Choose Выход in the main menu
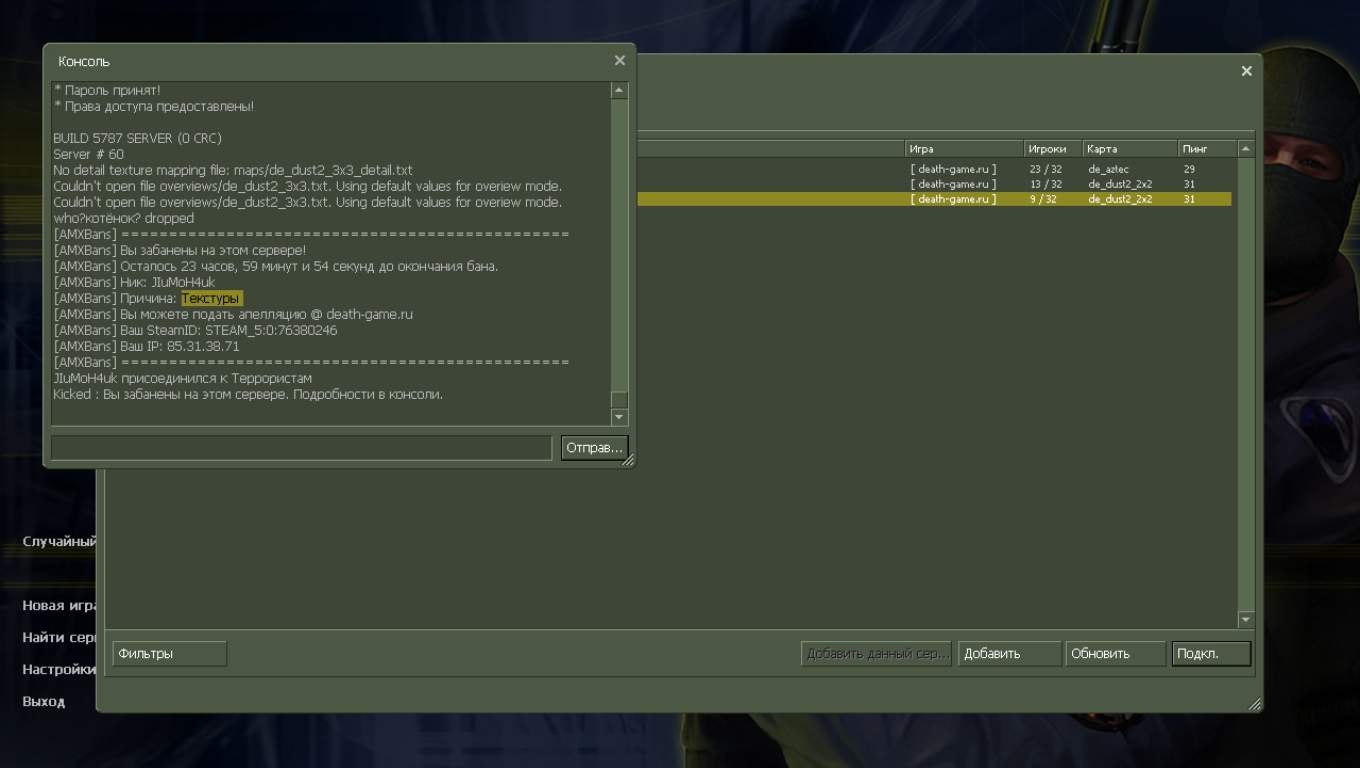The height and width of the screenshot is (768, 1360). tap(44, 702)
